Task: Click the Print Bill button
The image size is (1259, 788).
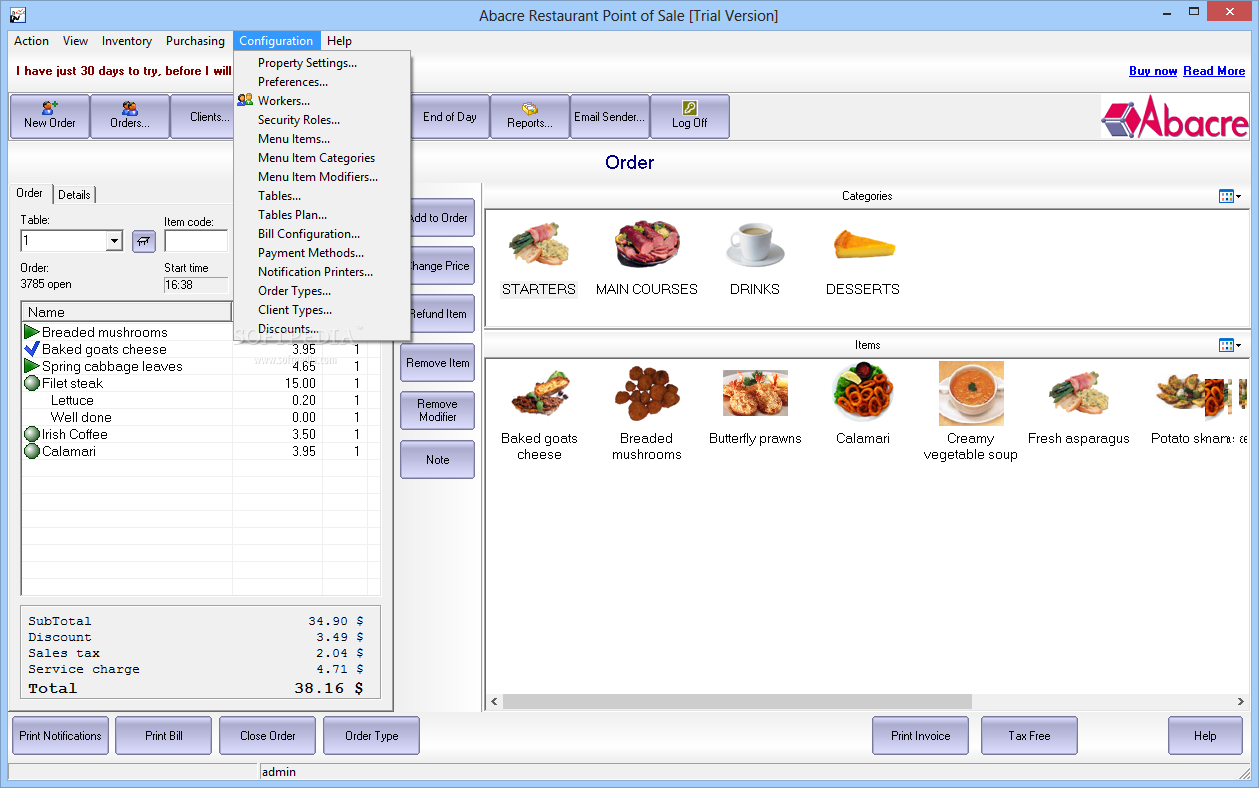Action: tap(164, 736)
